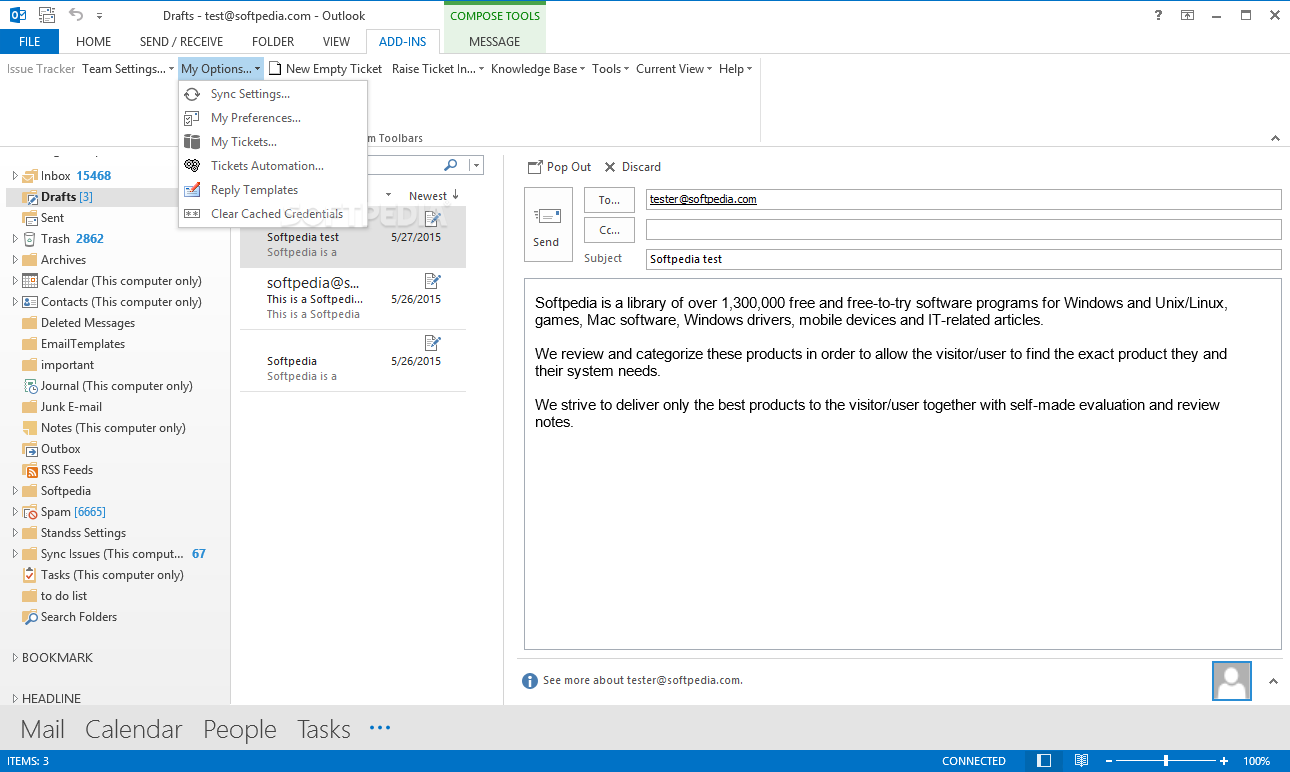Click the Journal folder icon

tap(30, 386)
